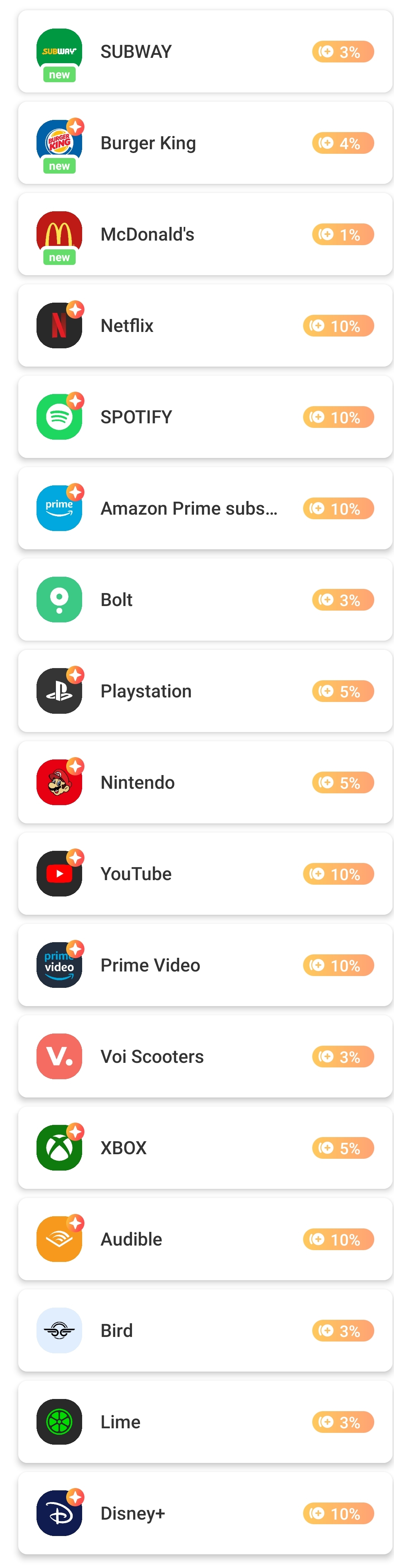This screenshot has width=394, height=1568.
Task: Select the McDonald's golden arches icon
Action: click(59, 234)
